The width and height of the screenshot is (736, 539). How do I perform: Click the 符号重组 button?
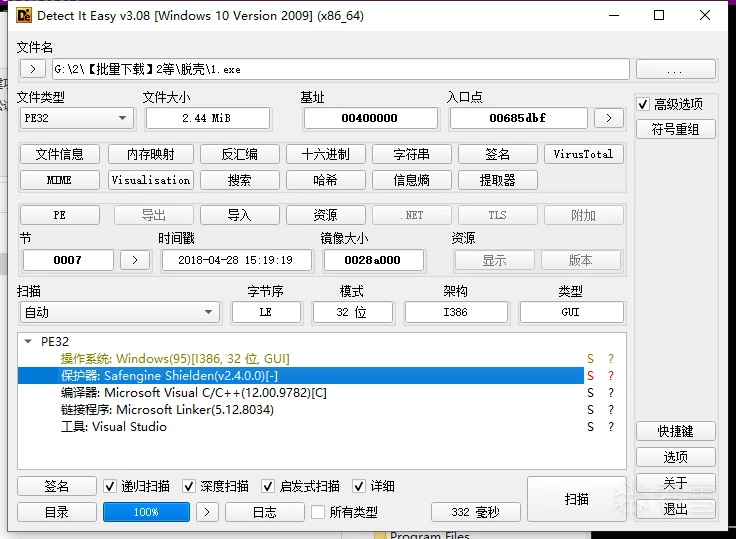click(675, 129)
